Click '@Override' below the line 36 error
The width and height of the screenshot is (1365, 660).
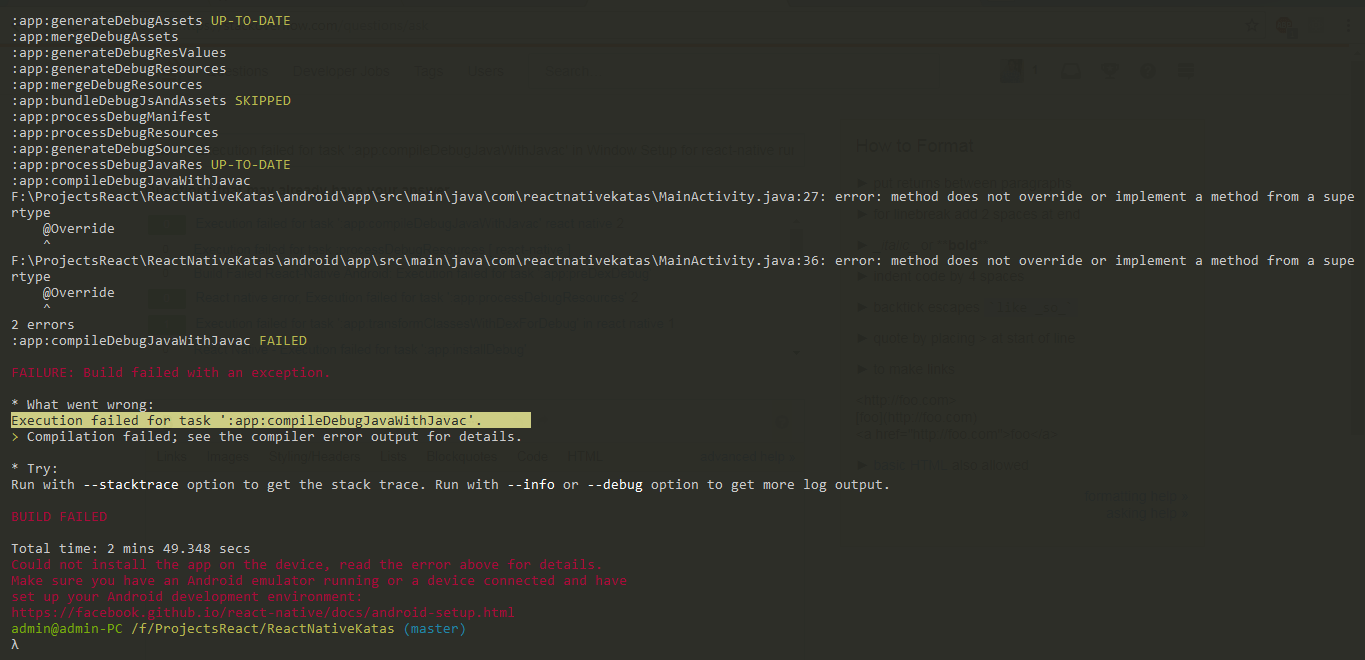pos(79,293)
